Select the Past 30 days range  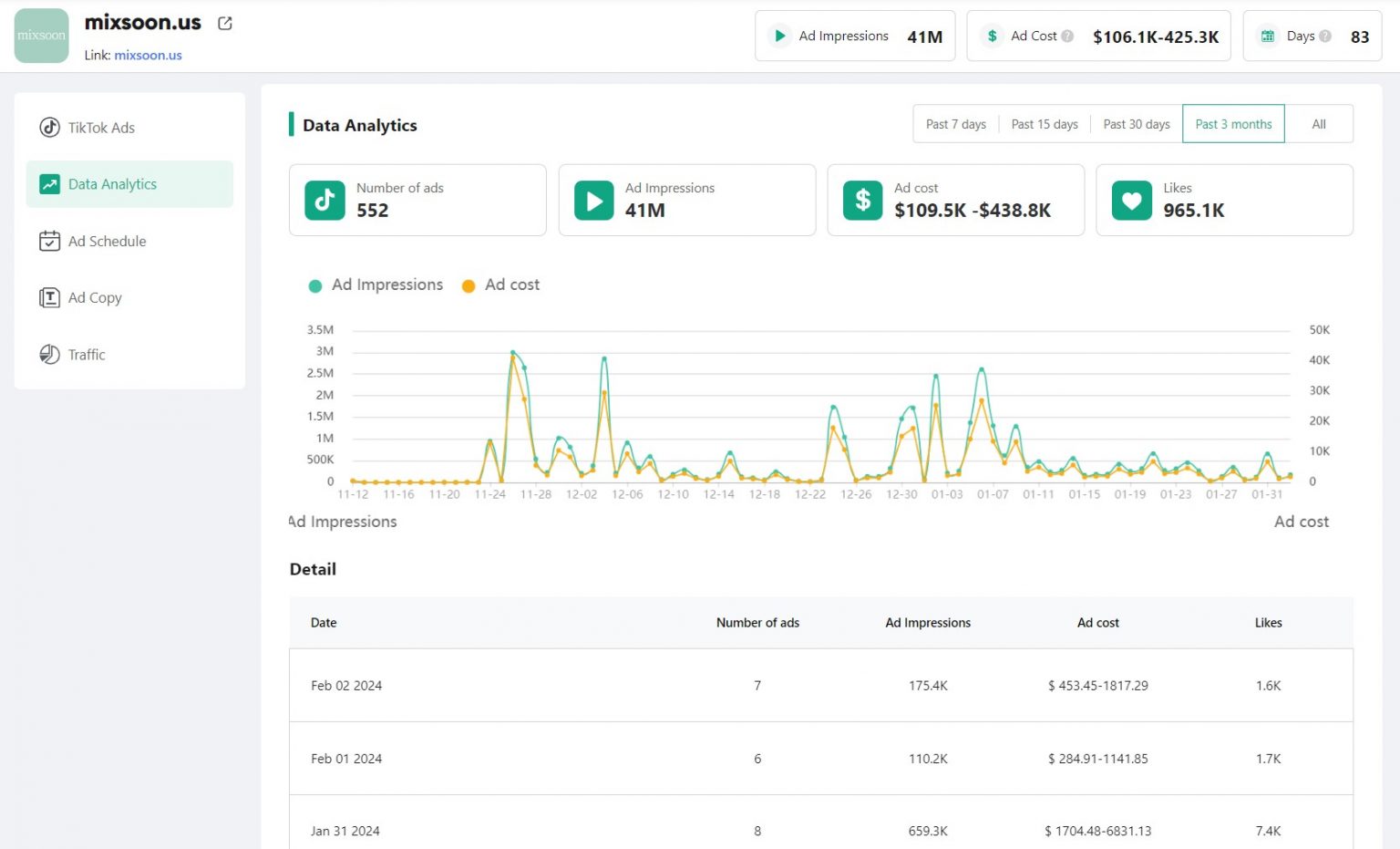click(1136, 123)
